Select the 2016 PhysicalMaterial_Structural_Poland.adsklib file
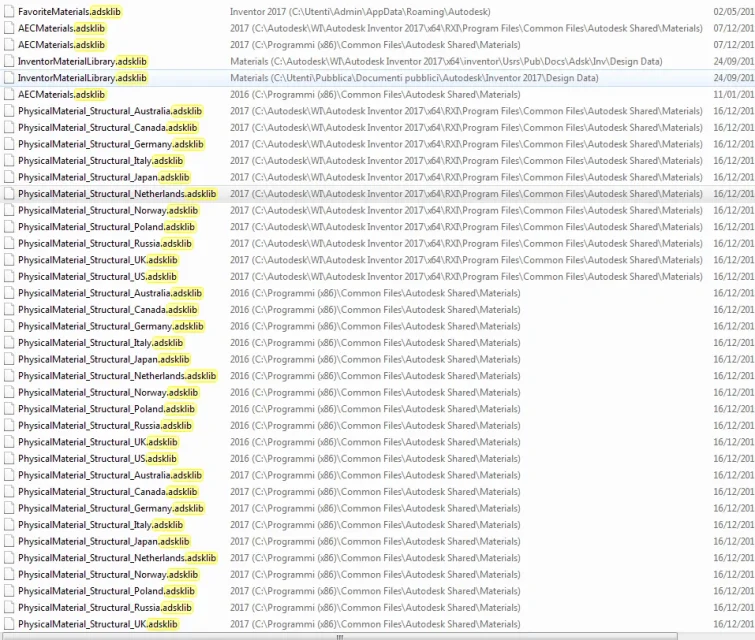This screenshot has height=640, width=755. (106, 409)
